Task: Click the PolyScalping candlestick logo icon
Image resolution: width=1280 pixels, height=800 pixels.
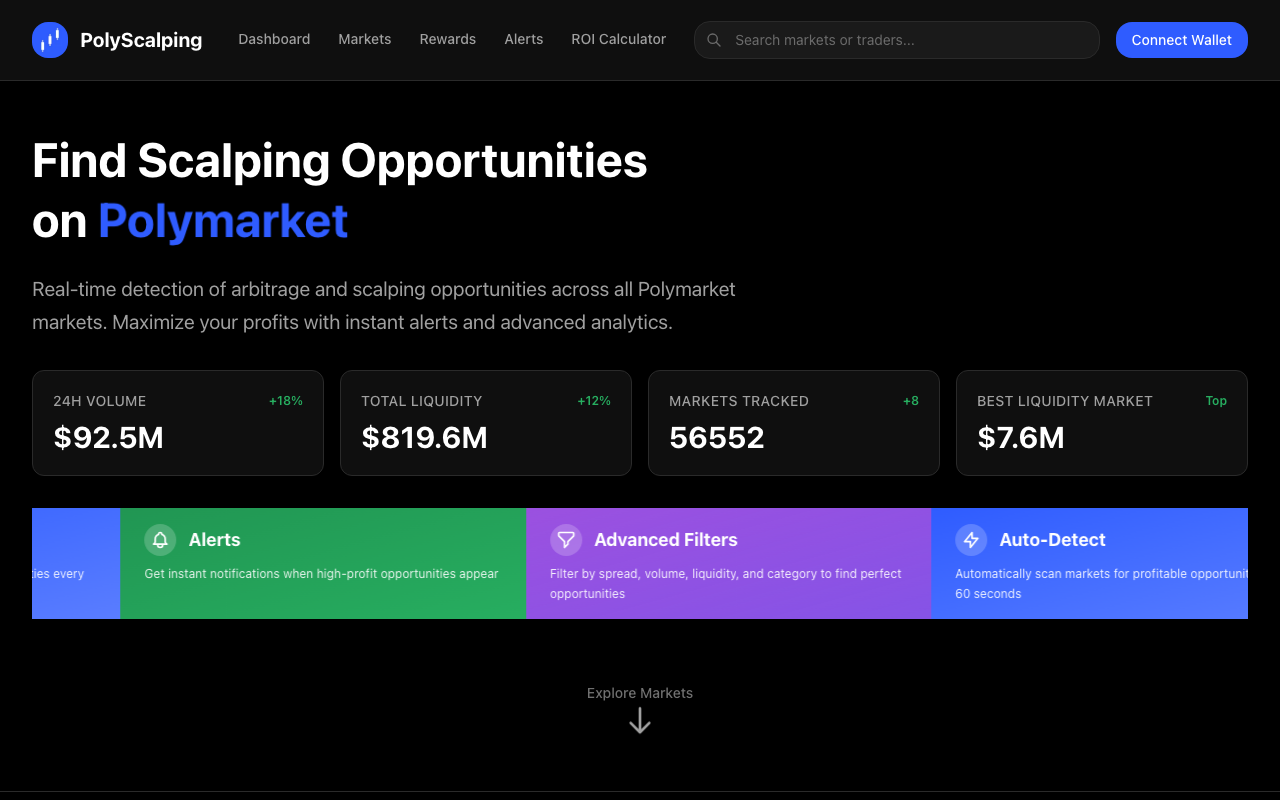Action: pyautogui.click(x=50, y=40)
